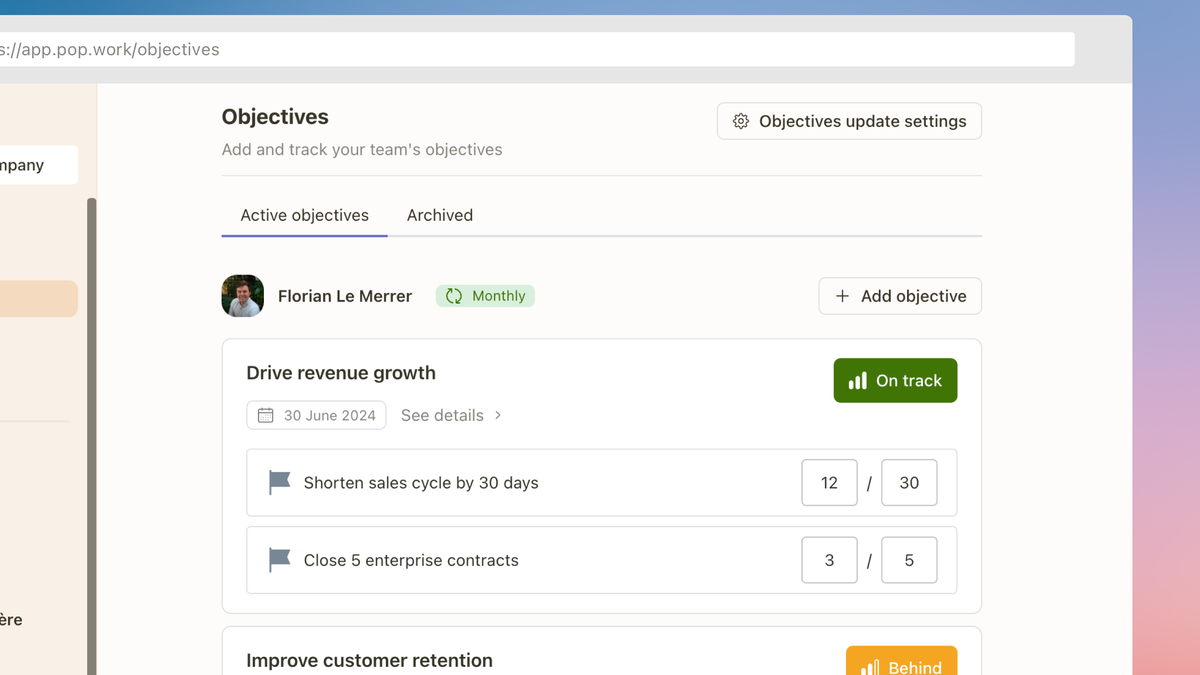The width and height of the screenshot is (1200, 675).
Task: Click the Add objective button
Action: pyautogui.click(x=899, y=296)
